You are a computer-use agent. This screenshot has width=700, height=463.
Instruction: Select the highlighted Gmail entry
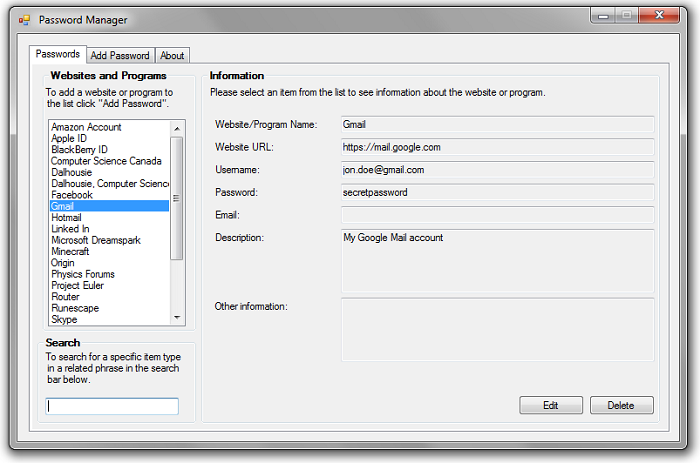click(110, 206)
